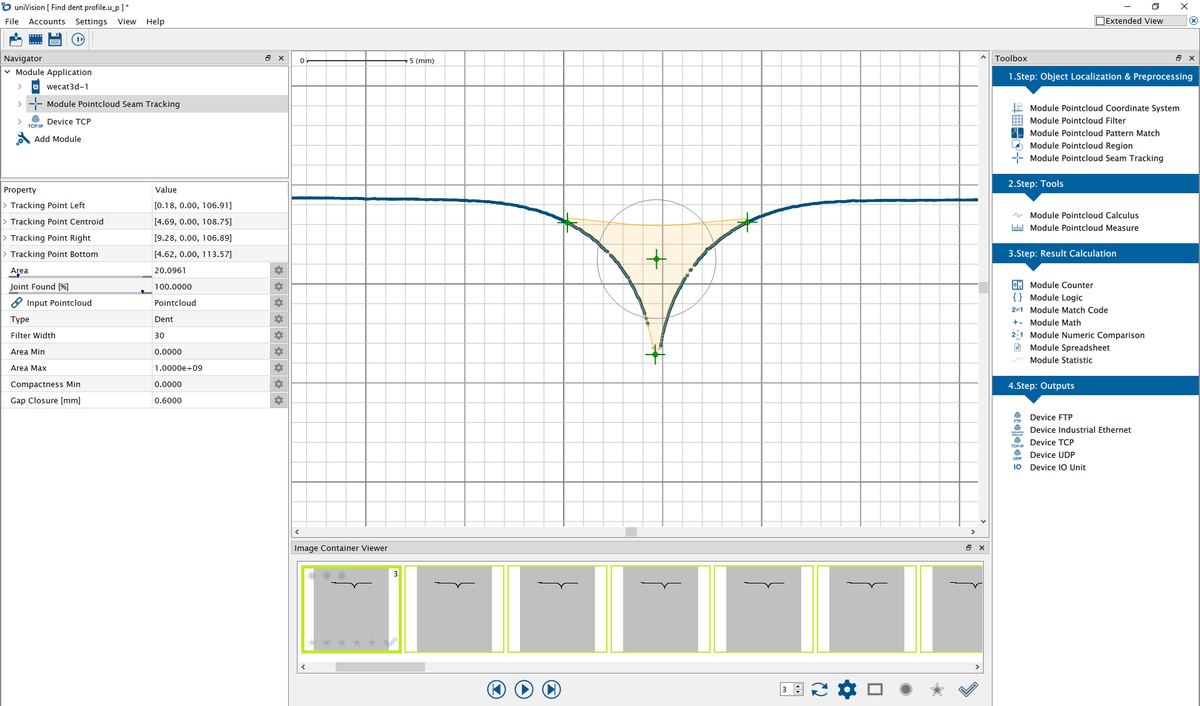Screen dimensions: 1200x706
Task: Toggle the gear icon beside Filter Width
Action: [x=277, y=335]
